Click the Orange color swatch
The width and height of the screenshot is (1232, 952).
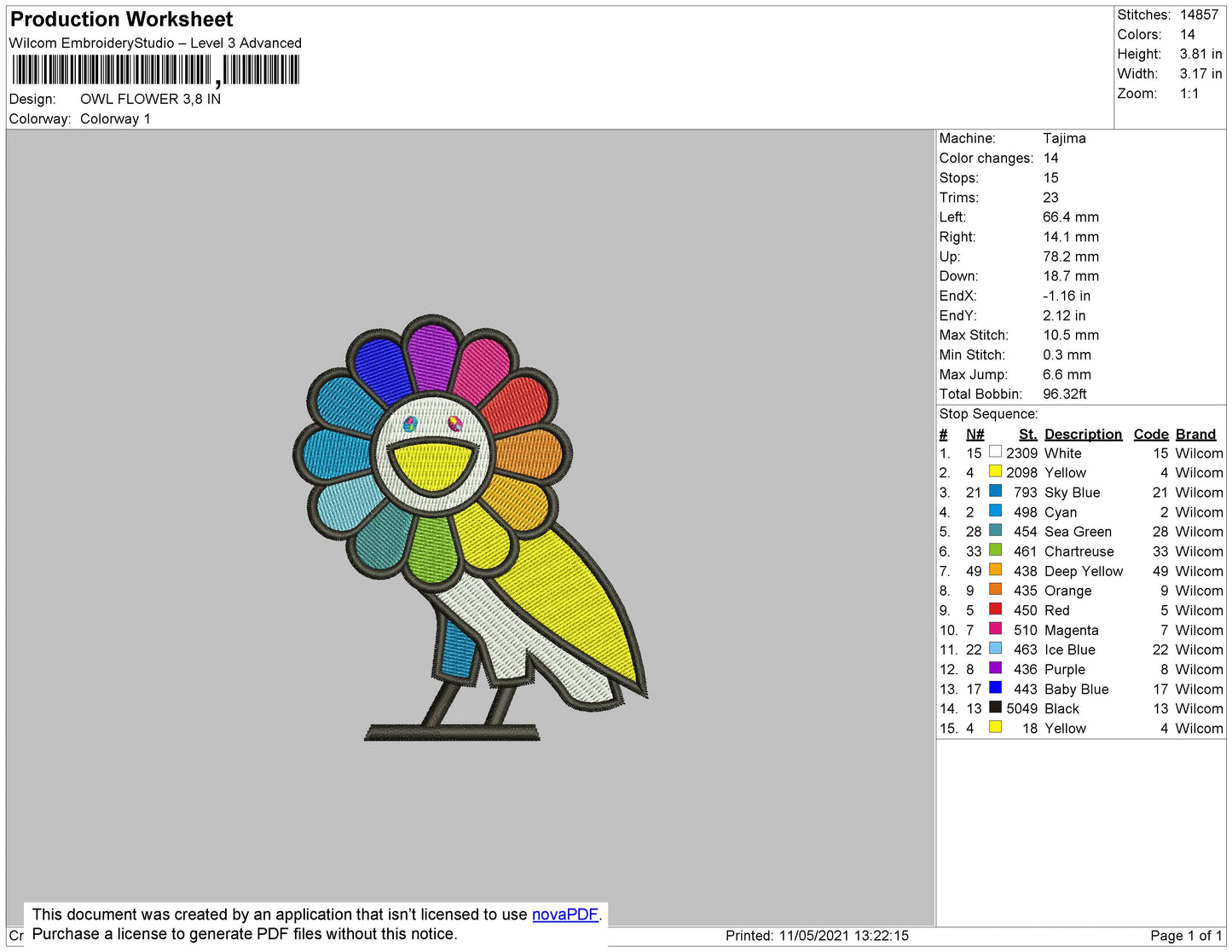coord(995,589)
